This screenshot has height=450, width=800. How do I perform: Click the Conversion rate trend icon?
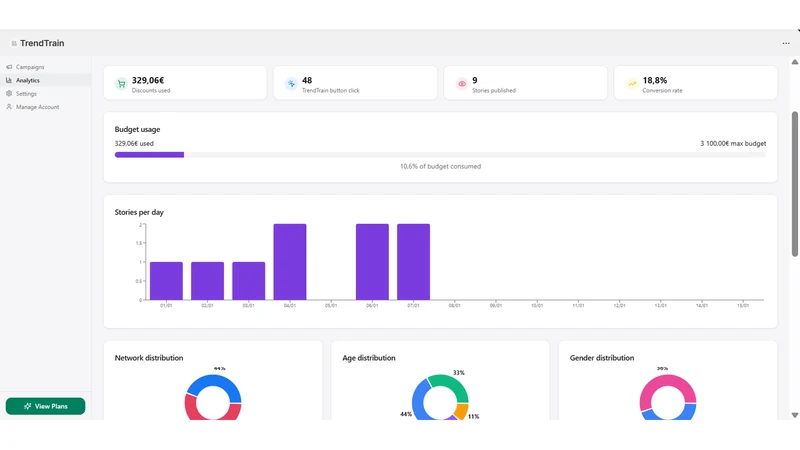pyautogui.click(x=632, y=84)
